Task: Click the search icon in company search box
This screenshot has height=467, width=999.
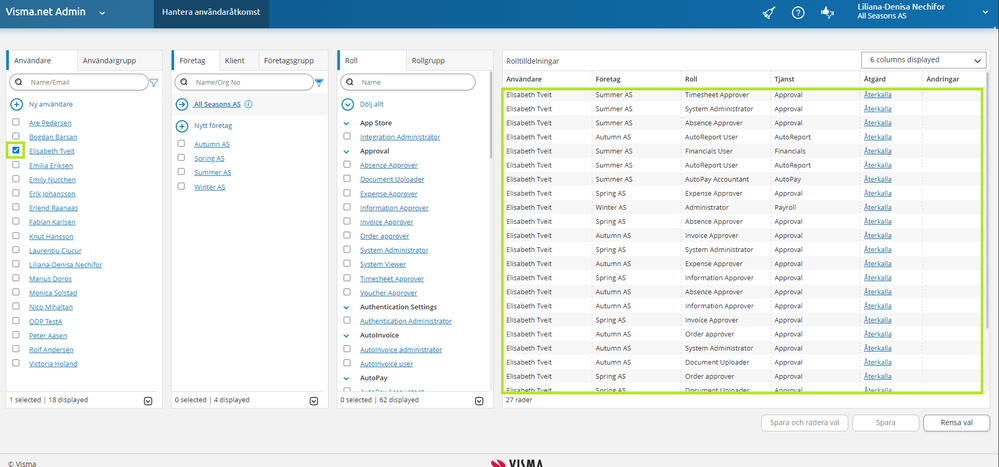Action: [184, 82]
